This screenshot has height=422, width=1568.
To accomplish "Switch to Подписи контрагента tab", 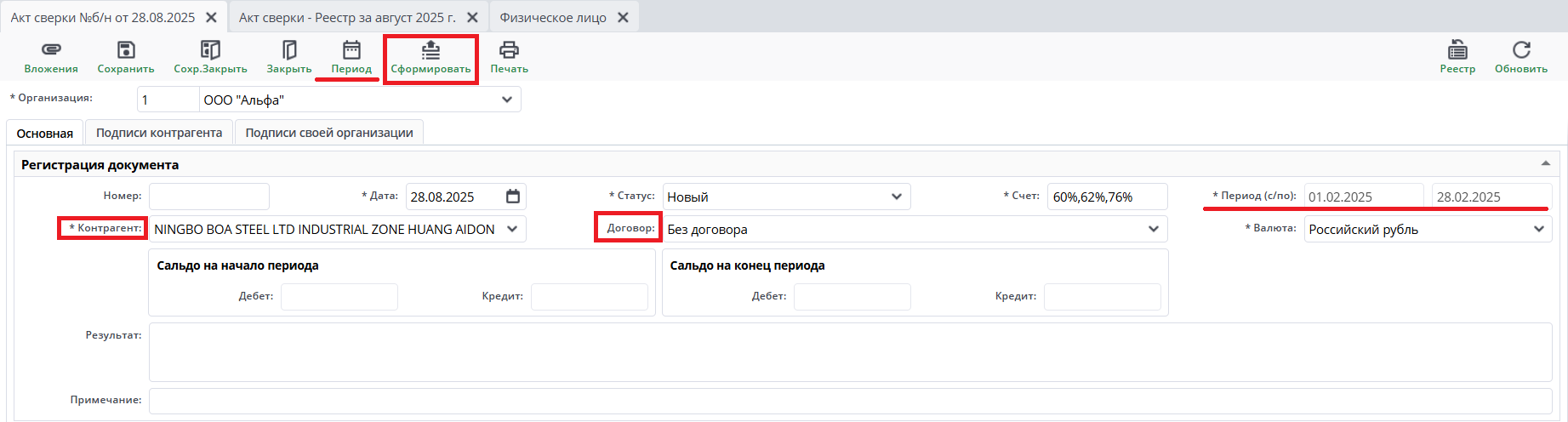I will point(159,133).
